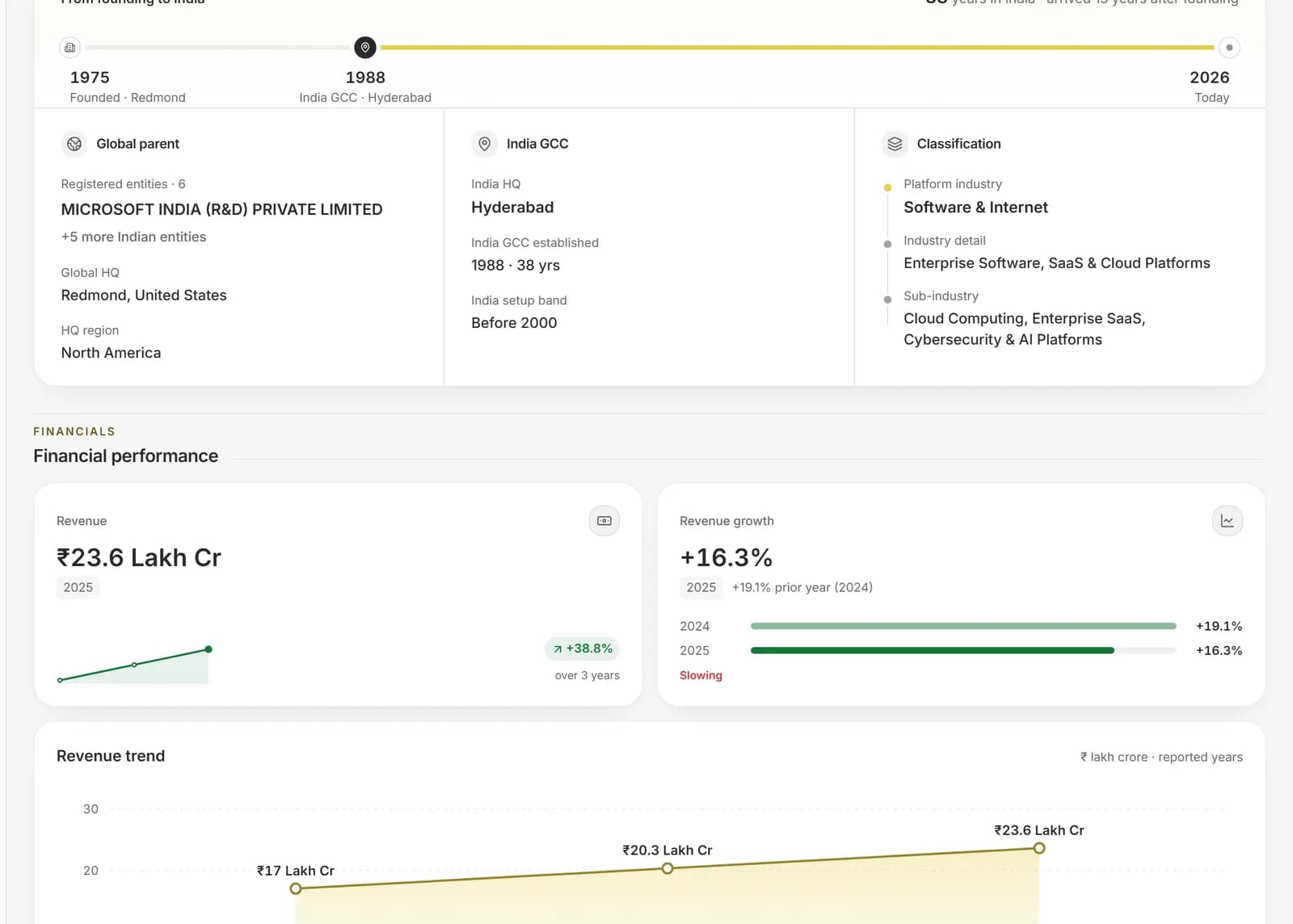Click the Cloud Computing sub-industry text

(x=1025, y=329)
